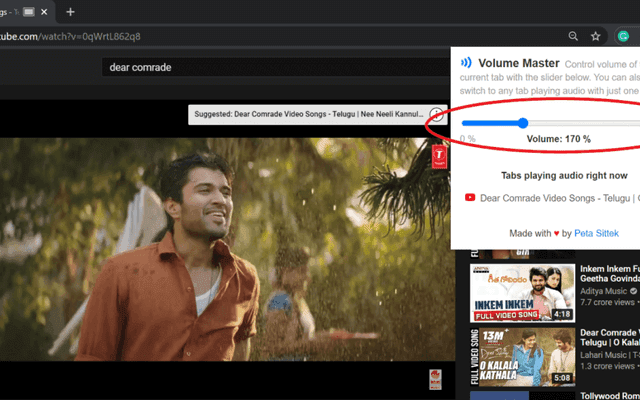The width and height of the screenshot is (640, 400).
Task: Bookmark this page with the star icon
Action: [595, 36]
